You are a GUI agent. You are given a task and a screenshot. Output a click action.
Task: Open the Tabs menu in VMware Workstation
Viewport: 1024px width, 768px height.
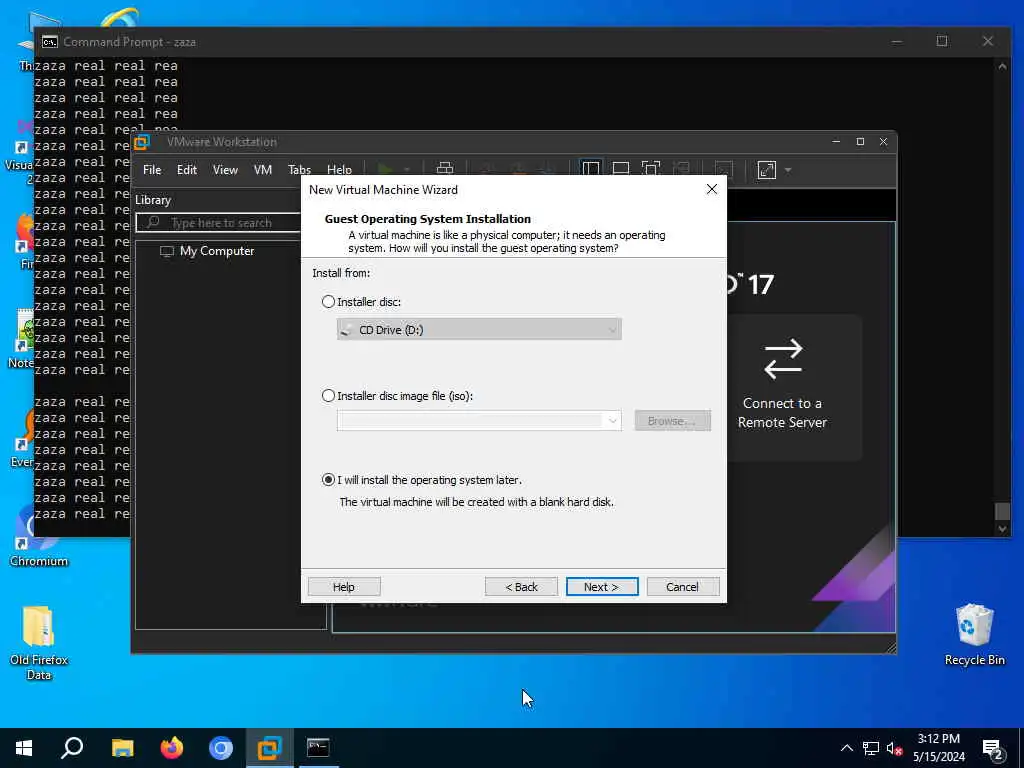(299, 170)
